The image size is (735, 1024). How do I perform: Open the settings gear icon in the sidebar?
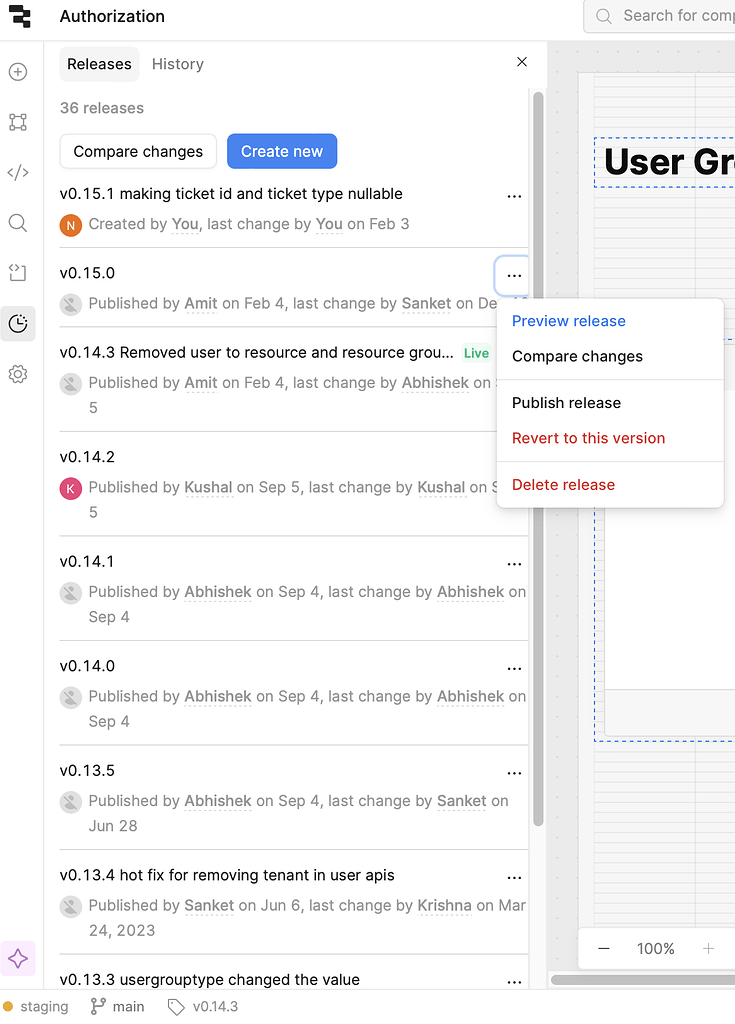18,373
